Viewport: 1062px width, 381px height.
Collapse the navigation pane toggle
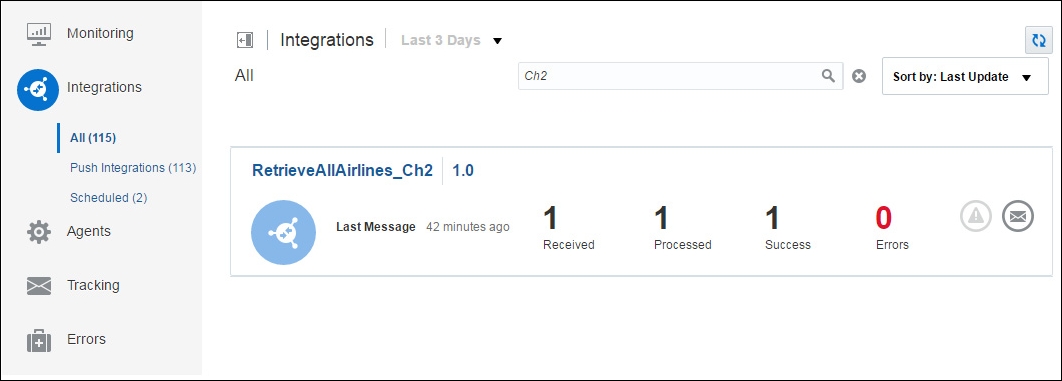tap(245, 40)
